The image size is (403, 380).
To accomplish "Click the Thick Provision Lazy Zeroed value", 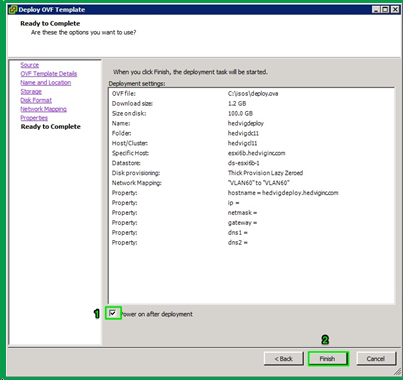I will click(265, 173).
